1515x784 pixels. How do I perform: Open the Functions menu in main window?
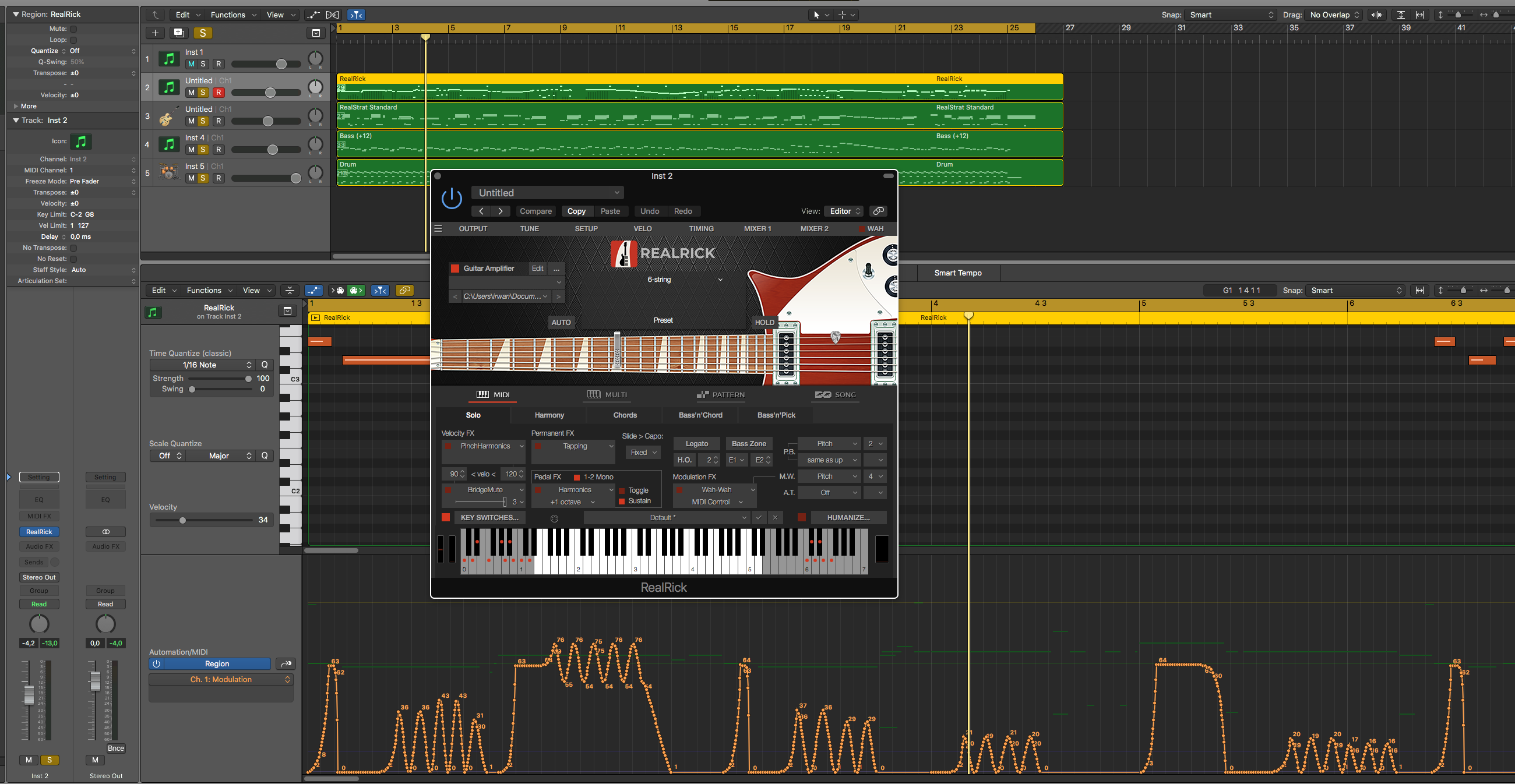pos(232,15)
